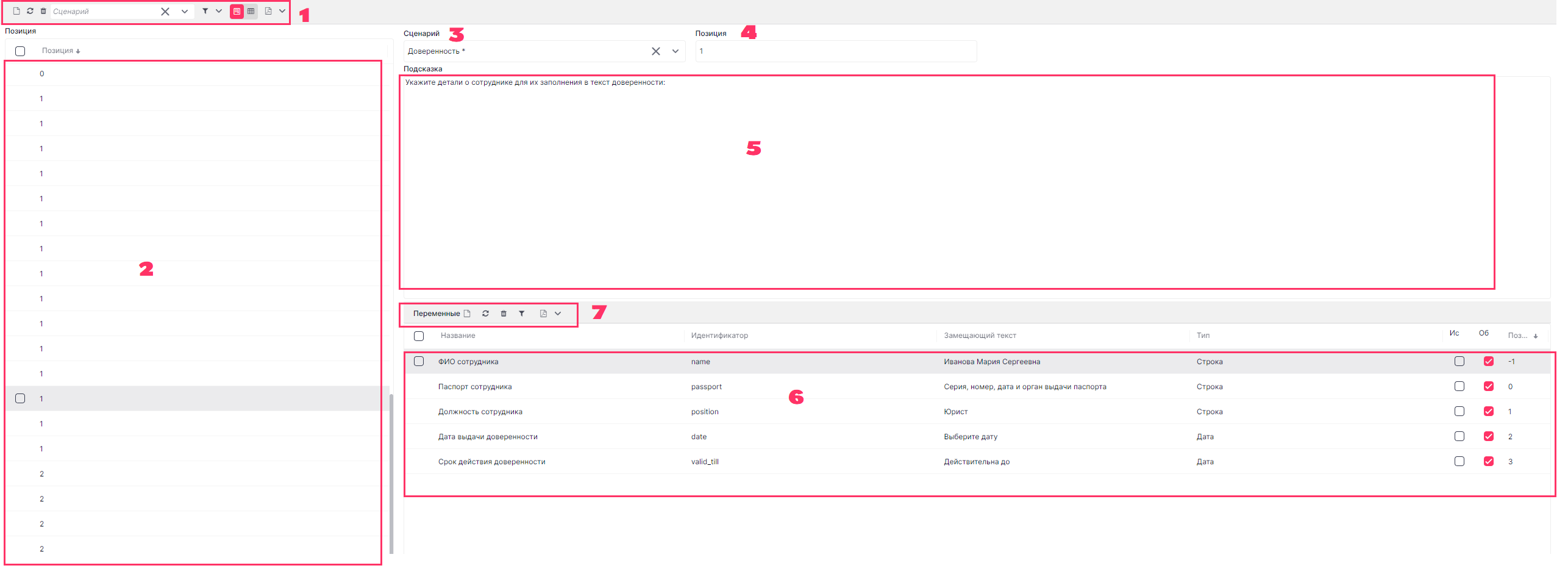Image resolution: width=1568 pixels, height=571 pixels.
Task: Focus the top toolbar Сценарий search input
Action: click(x=104, y=12)
